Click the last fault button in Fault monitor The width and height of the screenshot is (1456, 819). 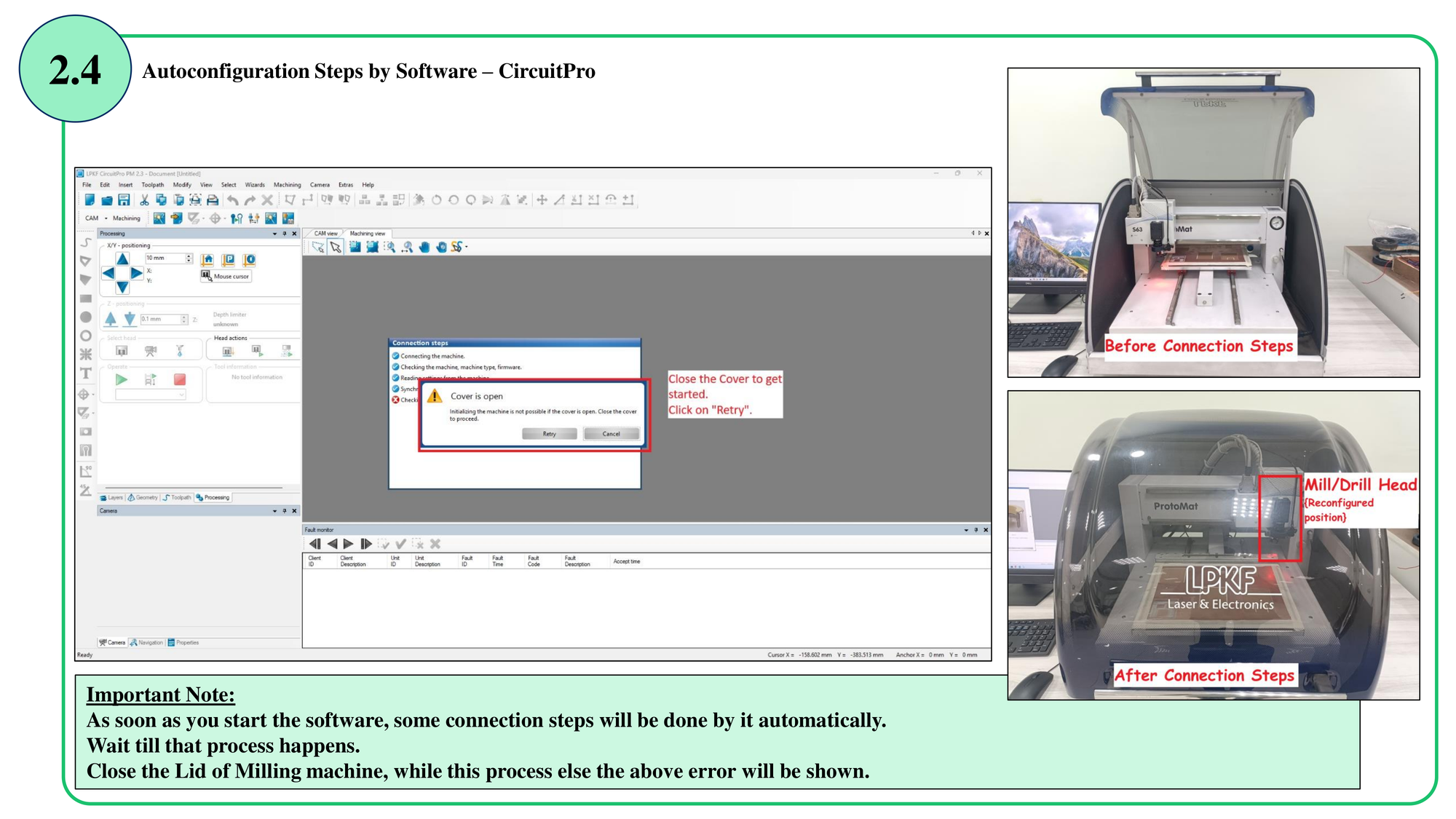click(366, 544)
